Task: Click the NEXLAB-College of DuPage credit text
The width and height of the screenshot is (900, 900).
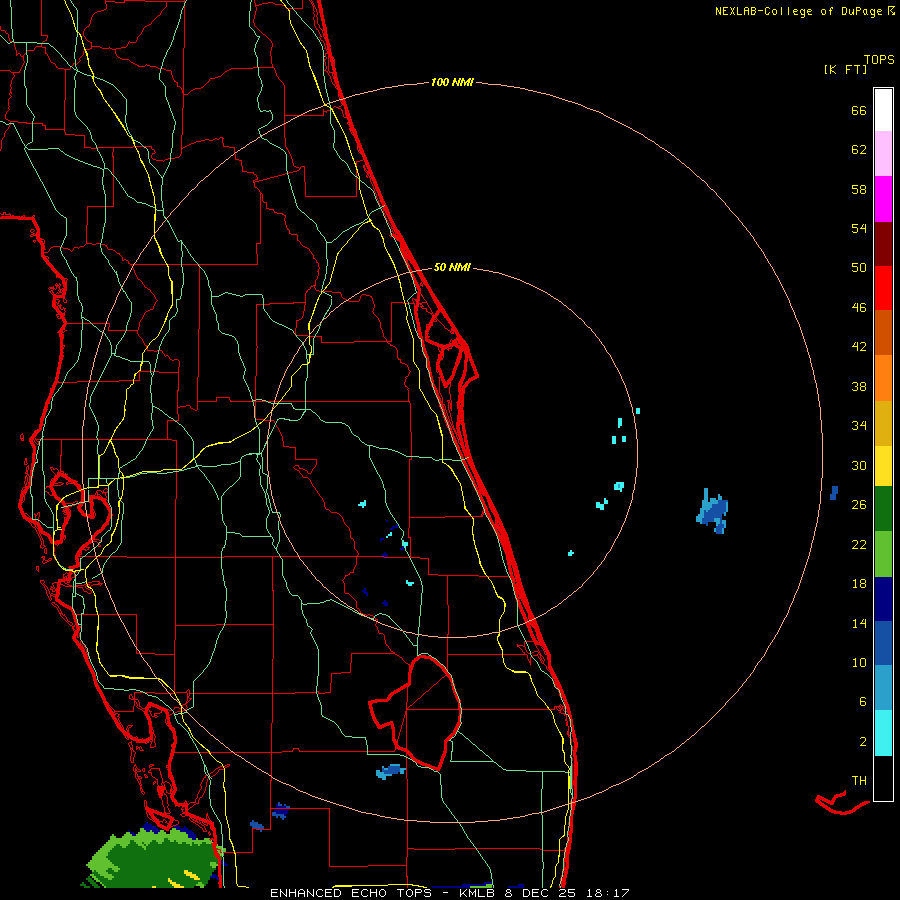Action: coord(805,11)
